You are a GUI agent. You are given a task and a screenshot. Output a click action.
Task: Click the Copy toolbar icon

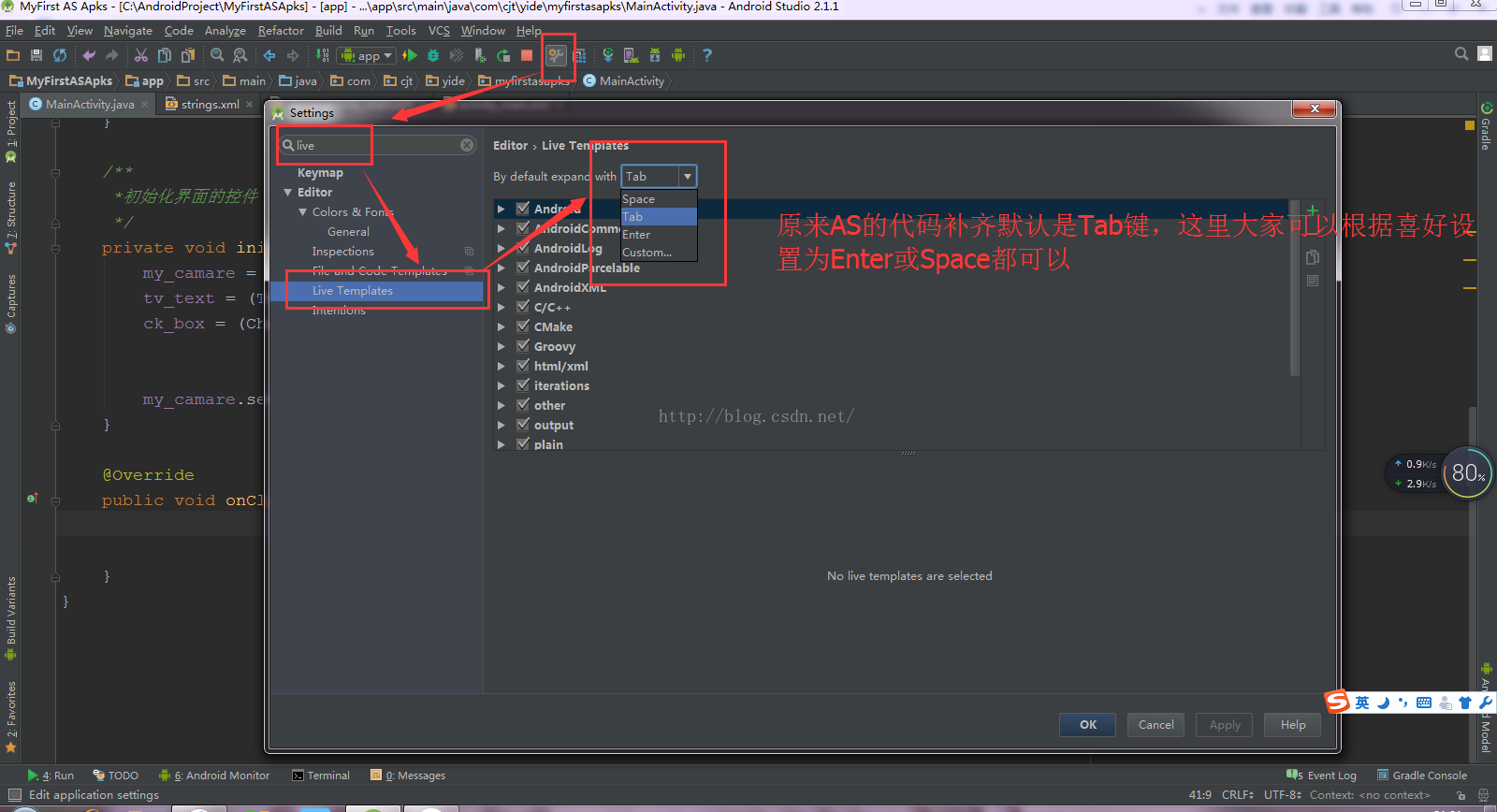click(165, 55)
